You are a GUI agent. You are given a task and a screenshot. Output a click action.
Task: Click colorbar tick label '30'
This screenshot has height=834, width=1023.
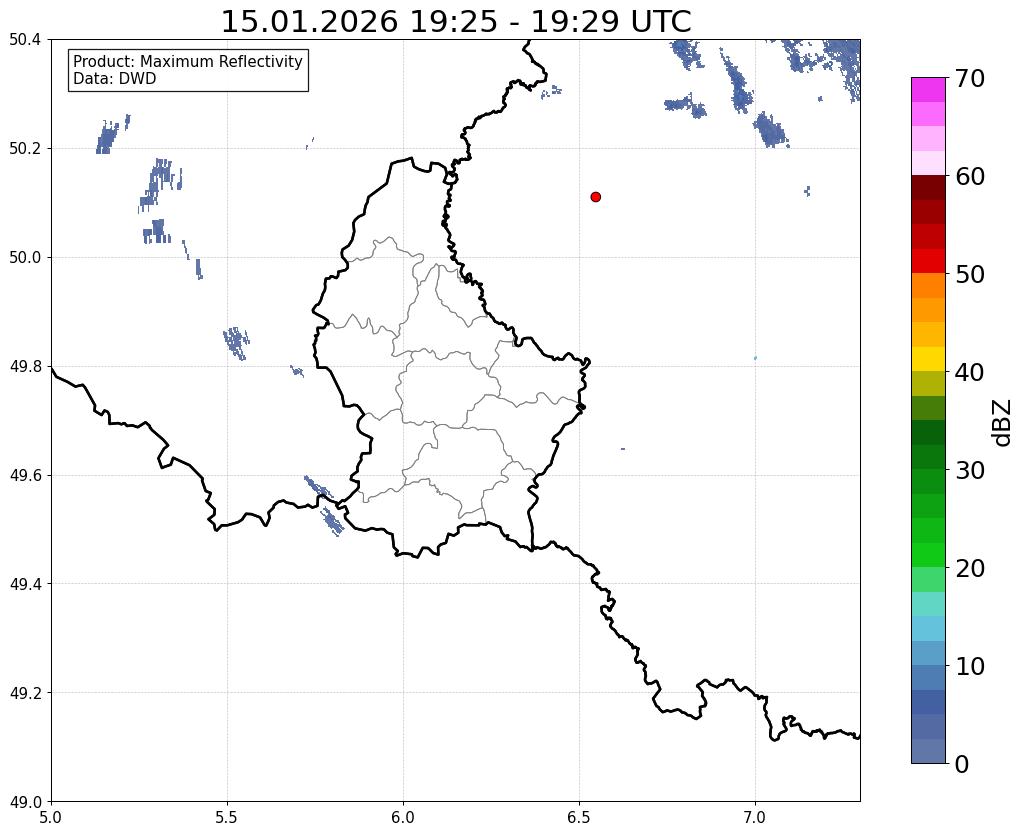(x=970, y=470)
